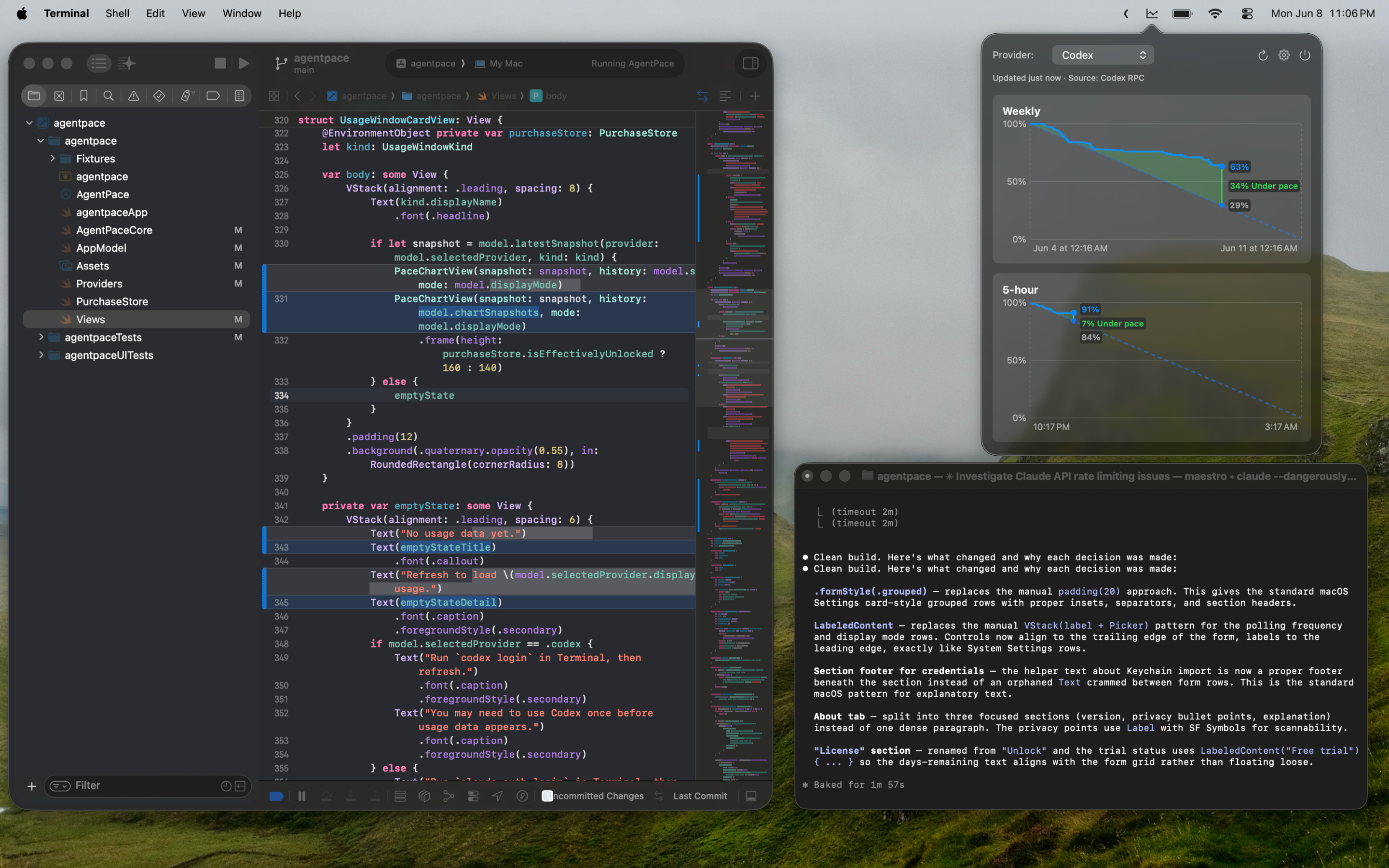Add a file with the navigator plus button
Viewport: 1389px width, 868px height.
point(31,786)
